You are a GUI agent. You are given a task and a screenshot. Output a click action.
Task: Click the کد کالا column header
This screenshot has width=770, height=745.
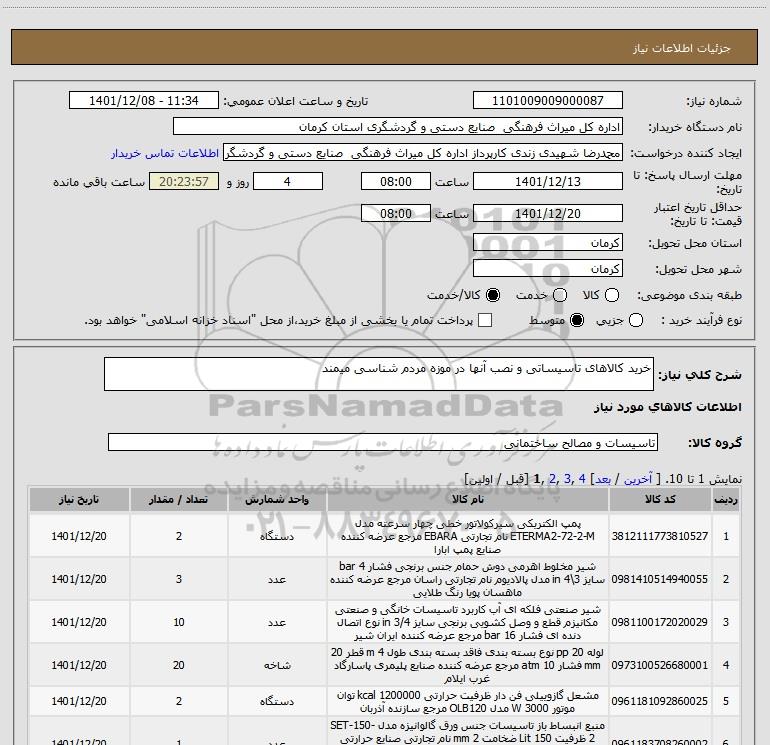[x=660, y=500]
